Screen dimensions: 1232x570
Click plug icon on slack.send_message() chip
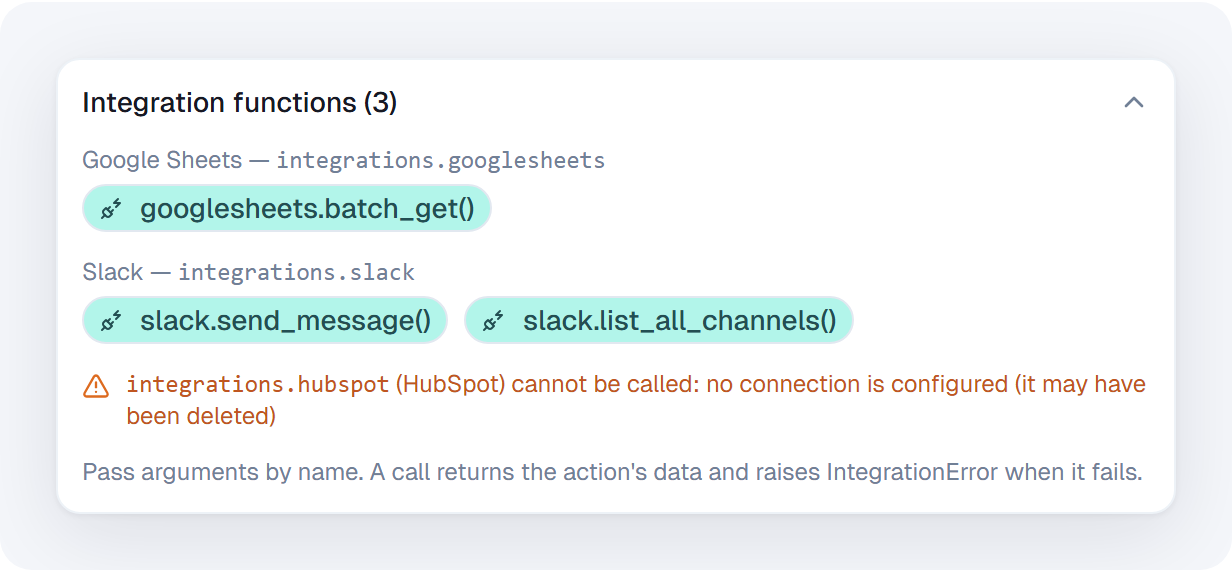(112, 321)
